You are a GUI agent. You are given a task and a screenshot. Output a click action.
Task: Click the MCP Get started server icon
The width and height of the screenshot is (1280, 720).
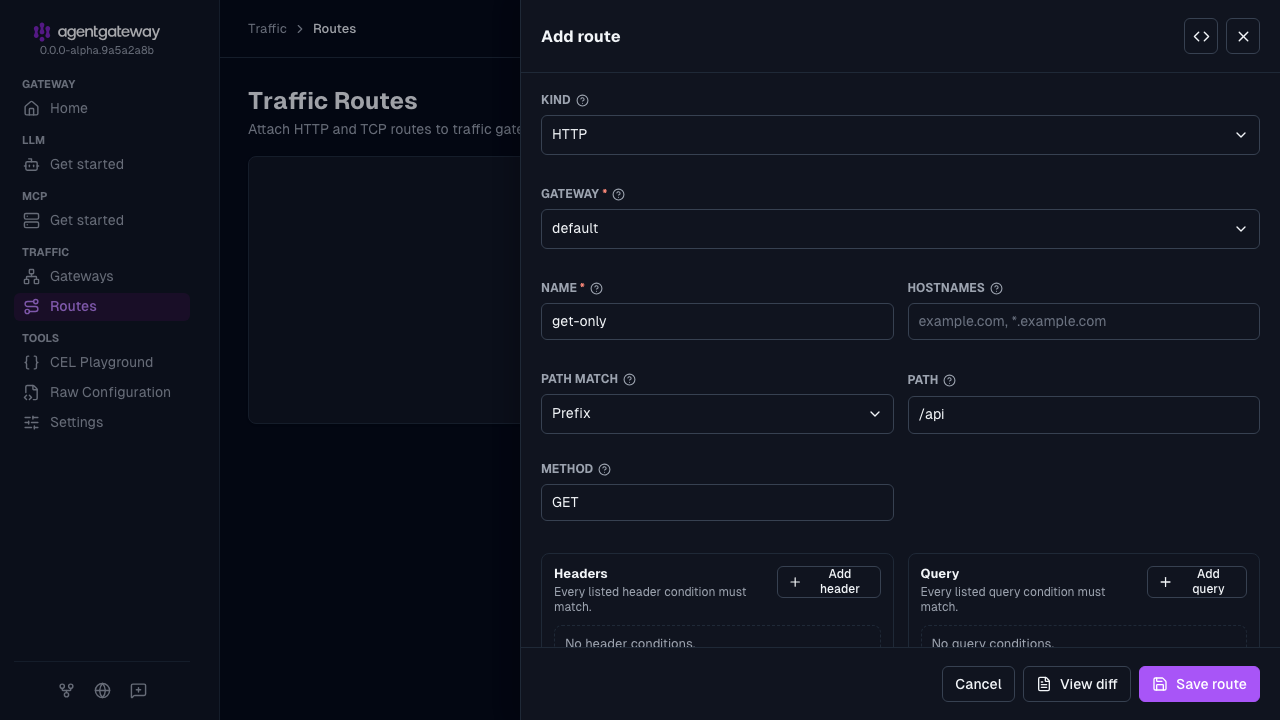coord(32,220)
